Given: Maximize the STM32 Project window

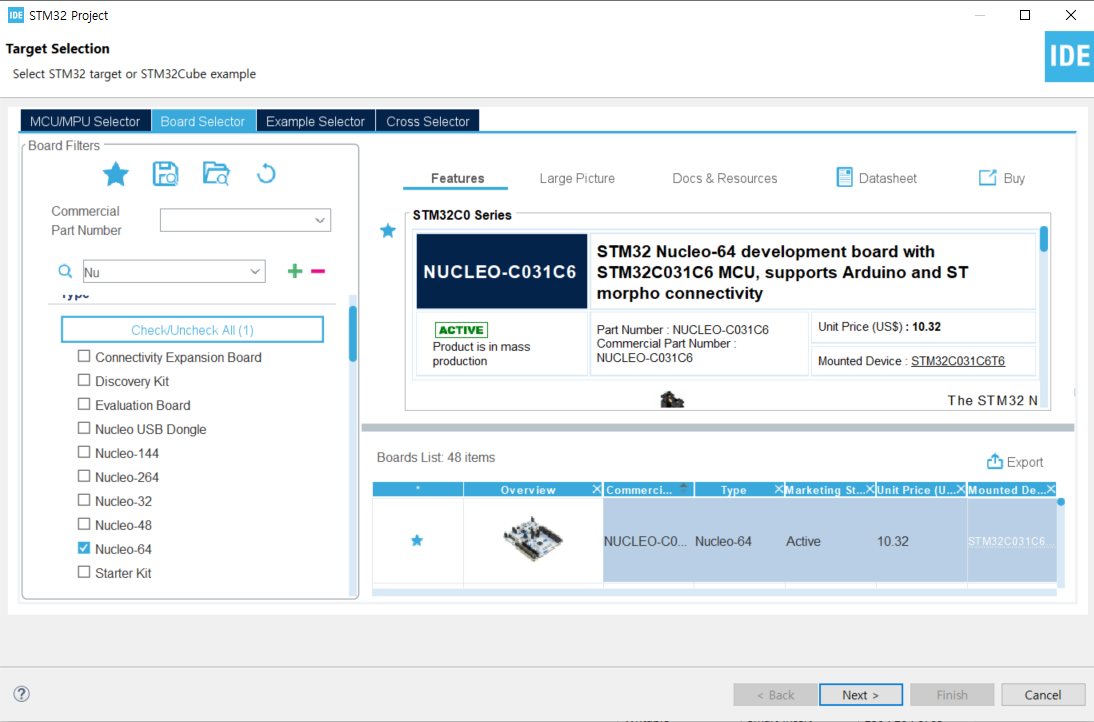Looking at the screenshot, I should [1025, 15].
